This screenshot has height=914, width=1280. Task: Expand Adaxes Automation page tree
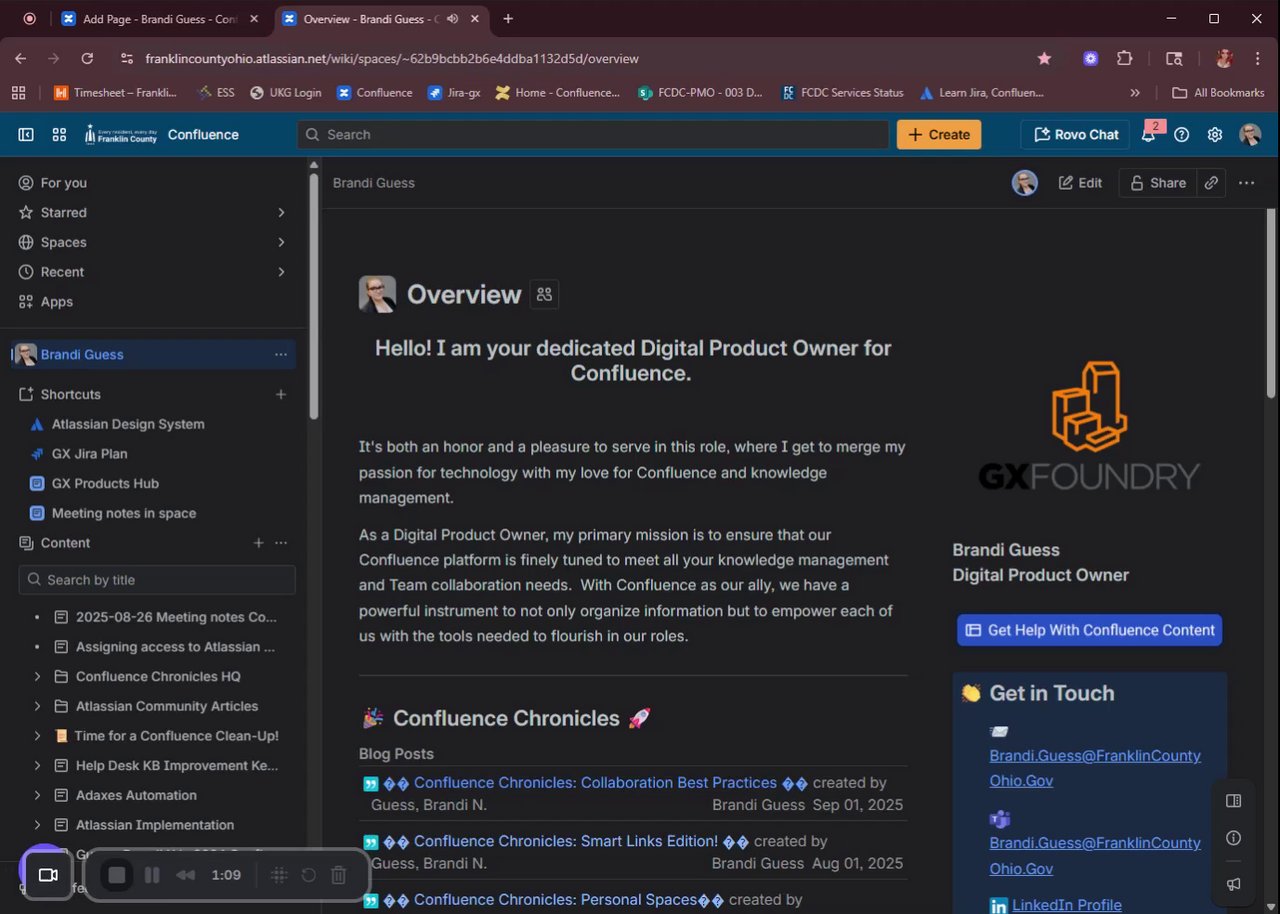pyautogui.click(x=37, y=795)
